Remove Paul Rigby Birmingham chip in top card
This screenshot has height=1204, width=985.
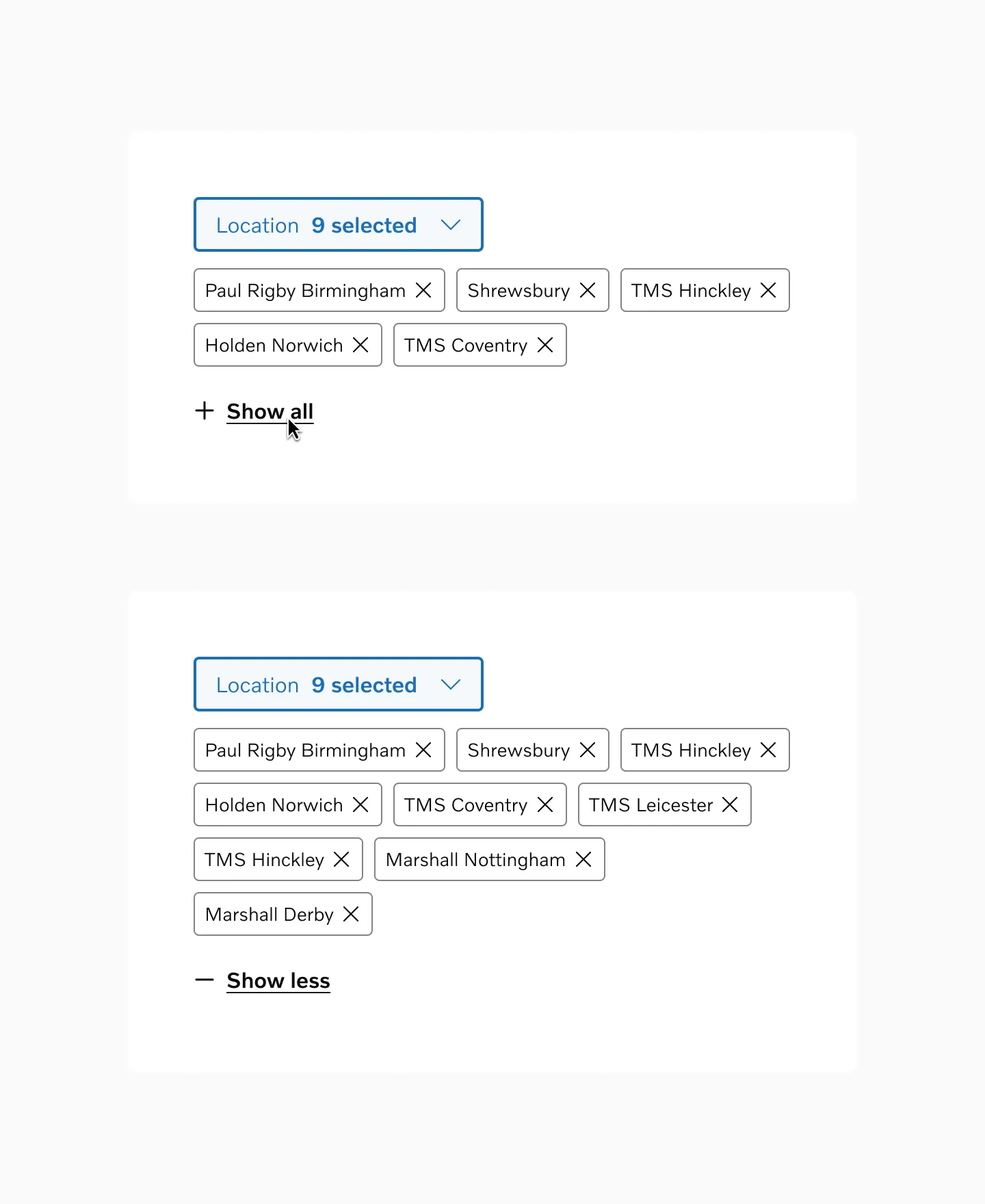point(423,290)
